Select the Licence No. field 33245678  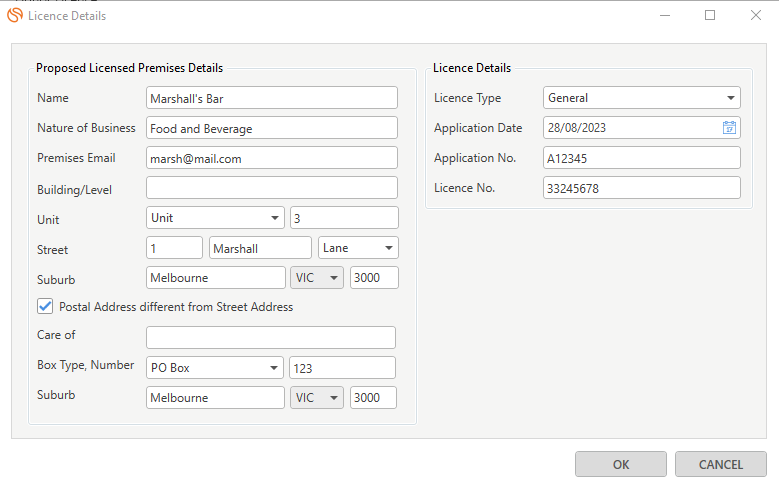coord(641,188)
